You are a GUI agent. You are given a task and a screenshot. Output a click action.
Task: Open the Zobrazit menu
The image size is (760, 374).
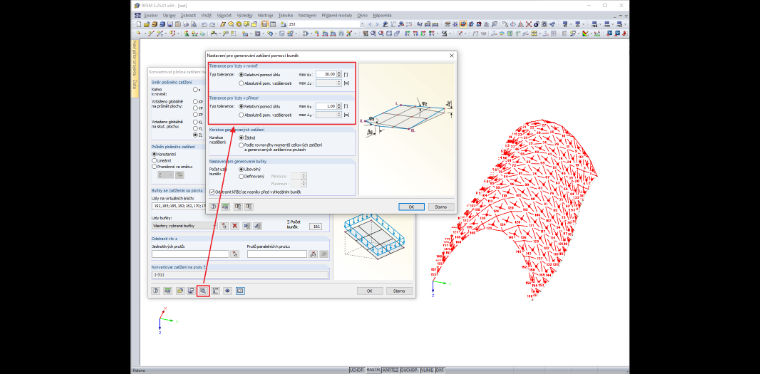(188, 16)
